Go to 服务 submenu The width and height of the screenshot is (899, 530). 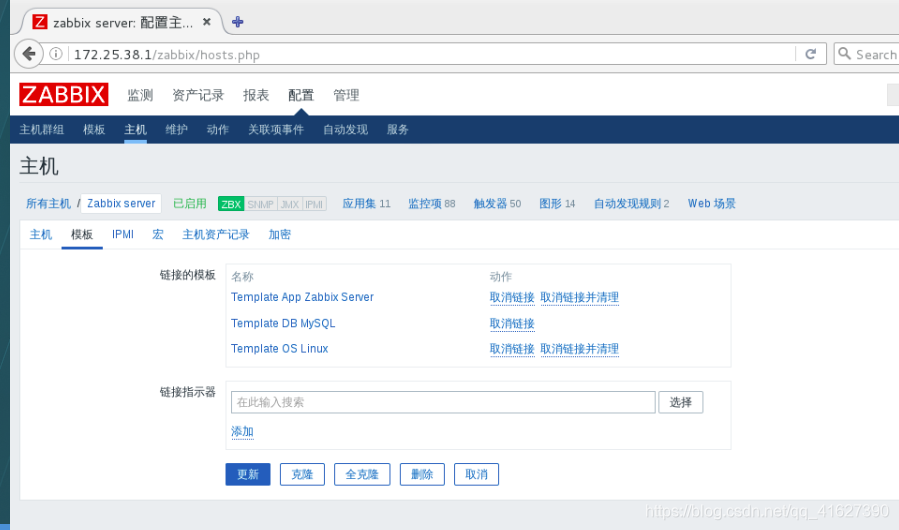click(397, 130)
